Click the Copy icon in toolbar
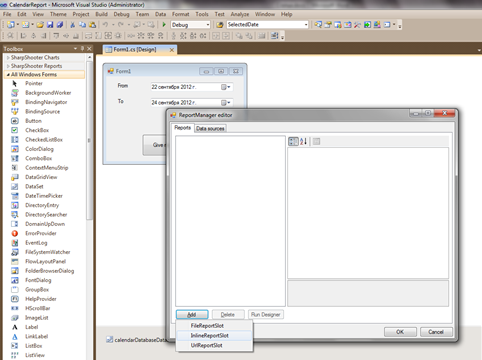The width and height of the screenshot is (482, 360). [x=82, y=25]
